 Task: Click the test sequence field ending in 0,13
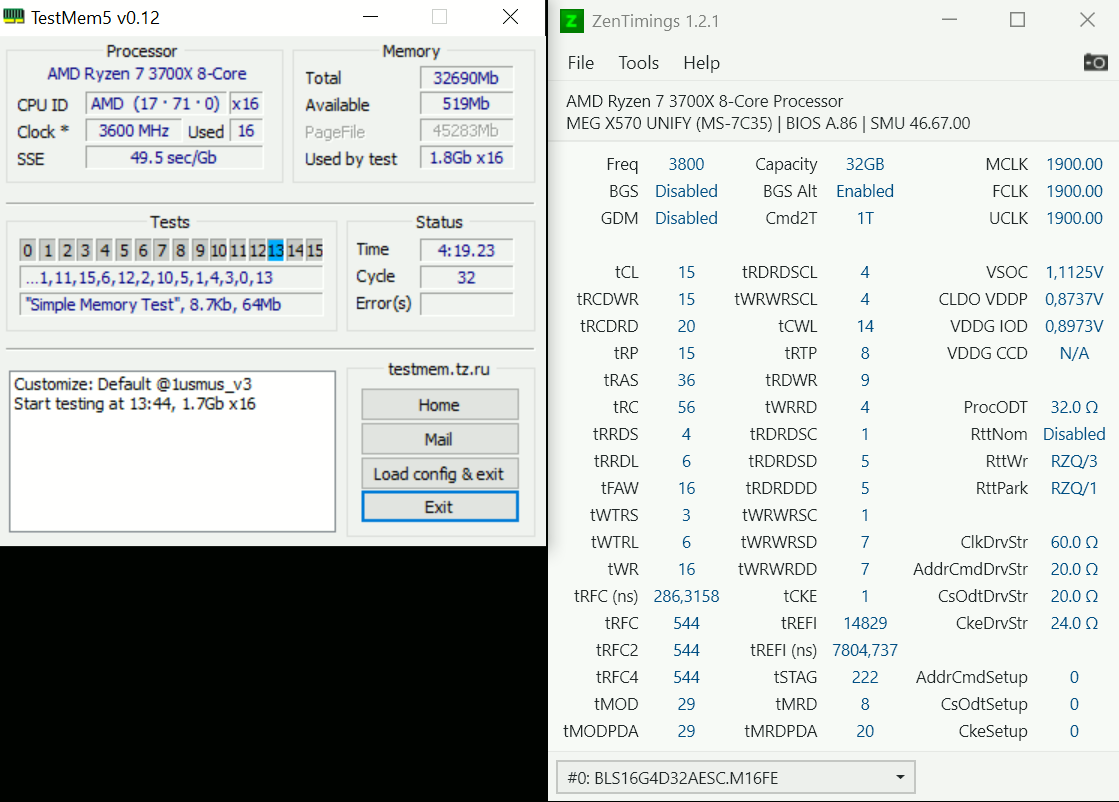171,278
